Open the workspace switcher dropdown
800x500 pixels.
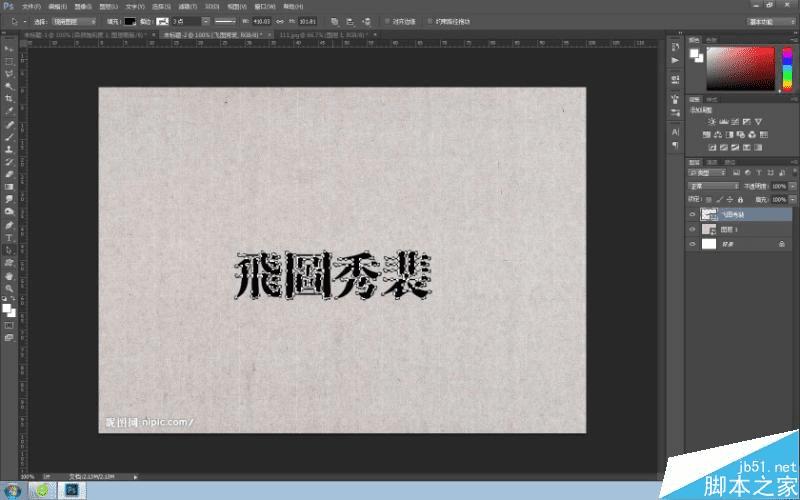pyautogui.click(x=770, y=21)
